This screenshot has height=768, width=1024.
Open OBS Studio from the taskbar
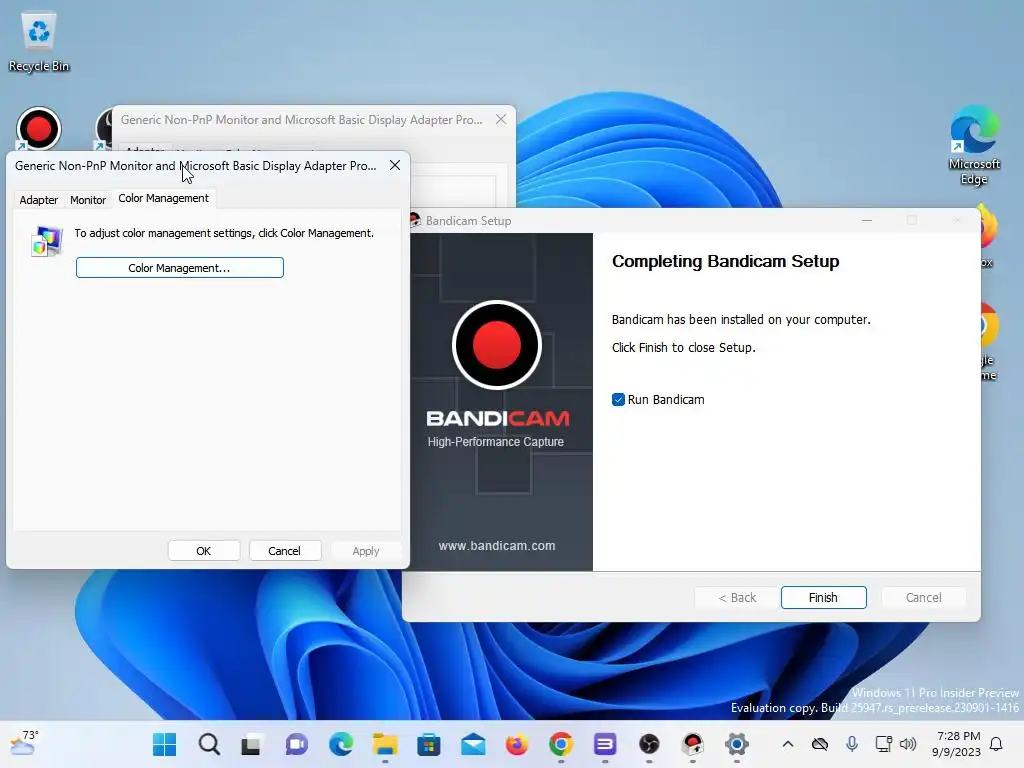[x=649, y=744]
